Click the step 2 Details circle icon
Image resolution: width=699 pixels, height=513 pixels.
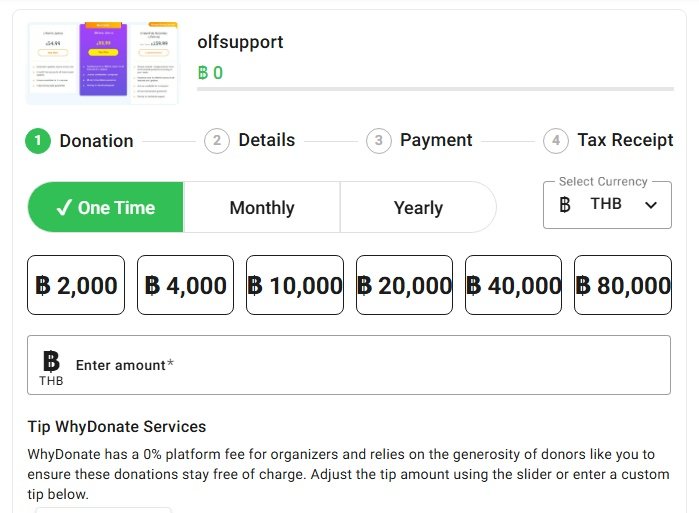tap(216, 141)
